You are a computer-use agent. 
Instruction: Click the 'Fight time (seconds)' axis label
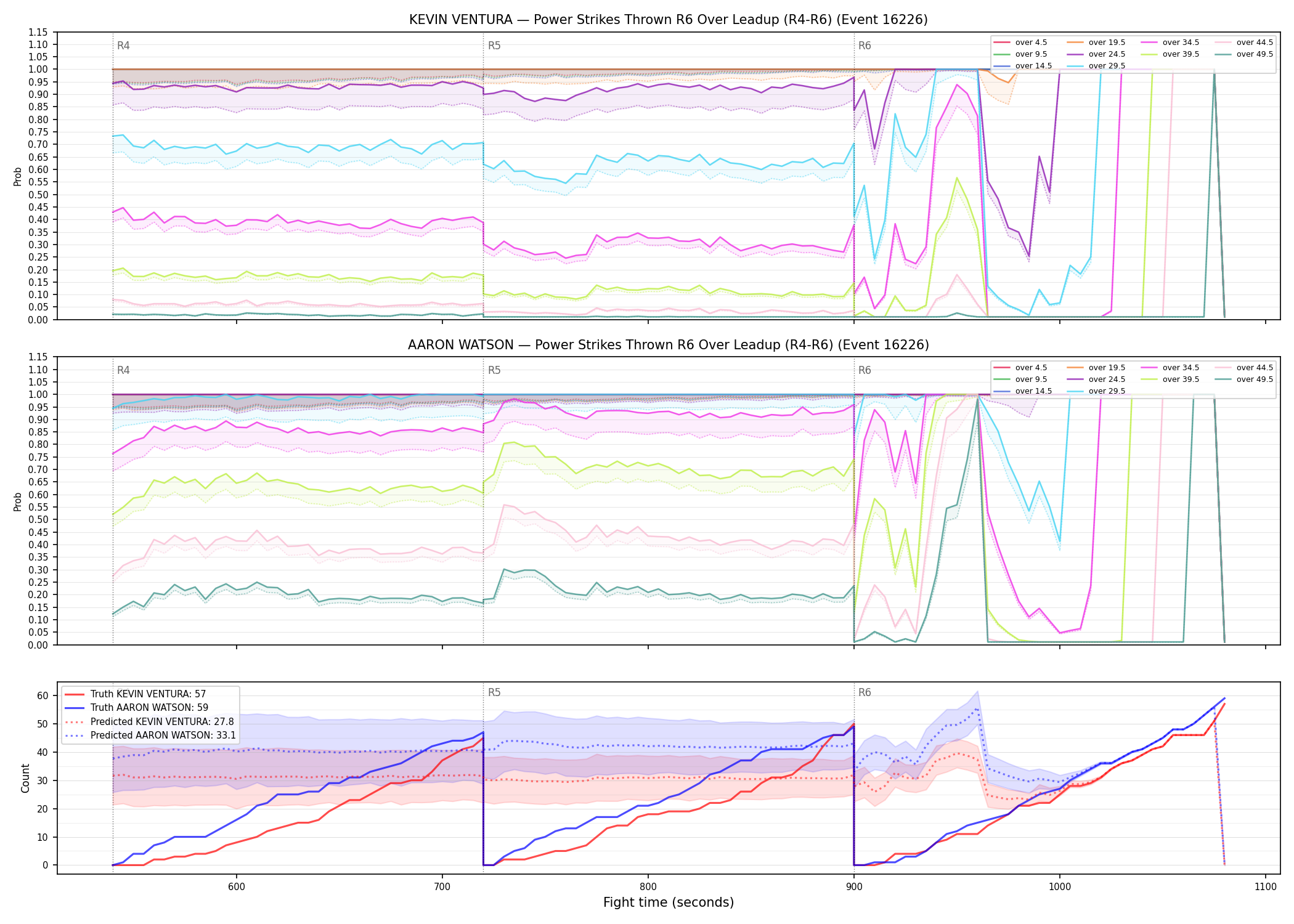point(669,902)
